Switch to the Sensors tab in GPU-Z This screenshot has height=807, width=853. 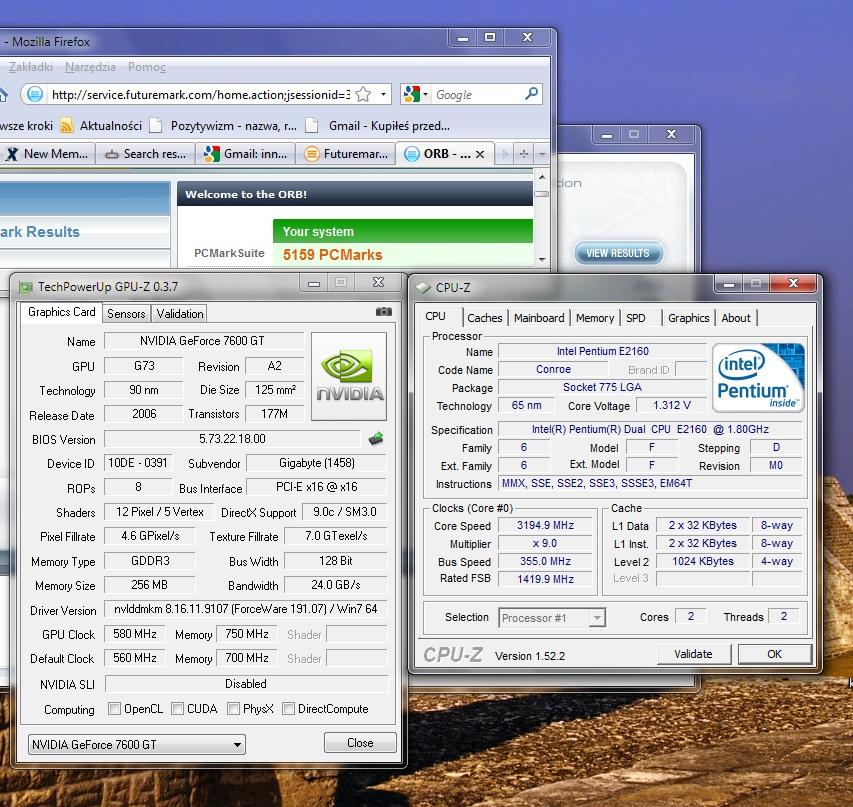(126, 313)
